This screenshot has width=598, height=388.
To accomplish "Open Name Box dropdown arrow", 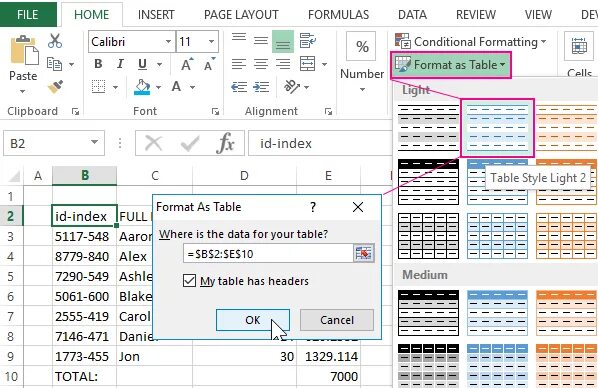I will [x=94, y=143].
